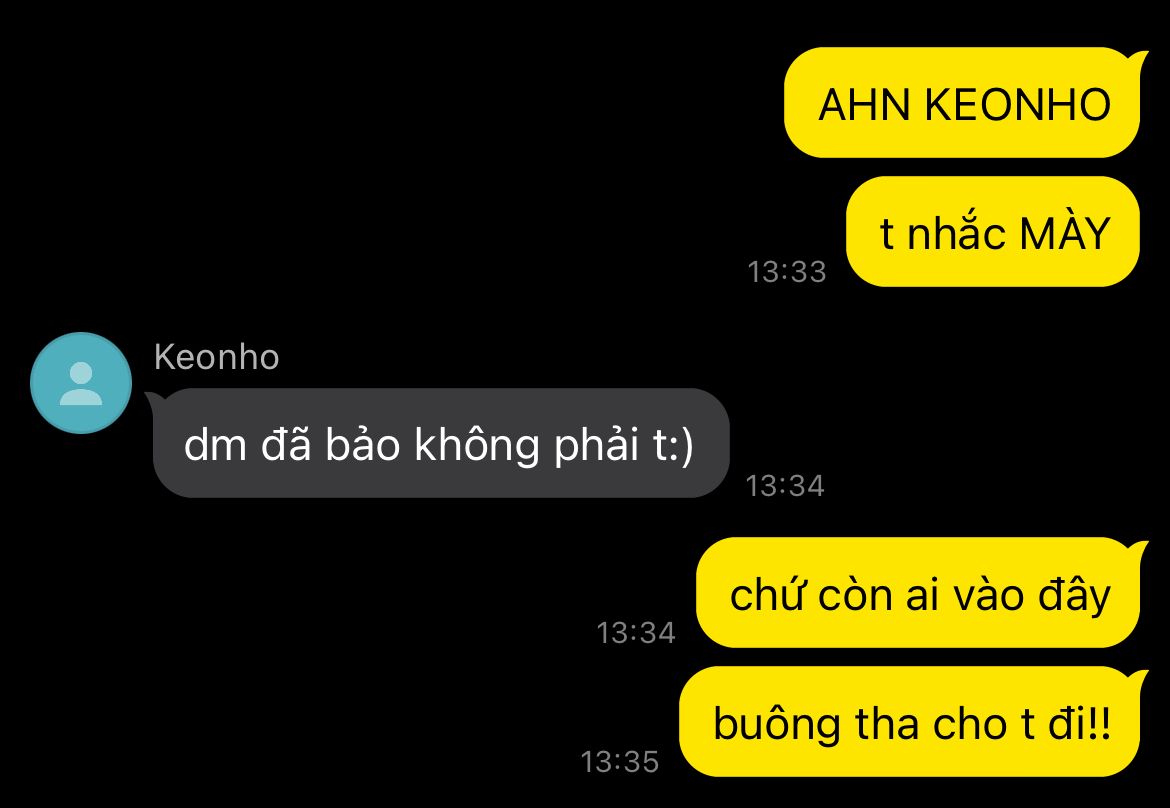Select the 't nhắc MÀY' message bubble

tap(993, 232)
